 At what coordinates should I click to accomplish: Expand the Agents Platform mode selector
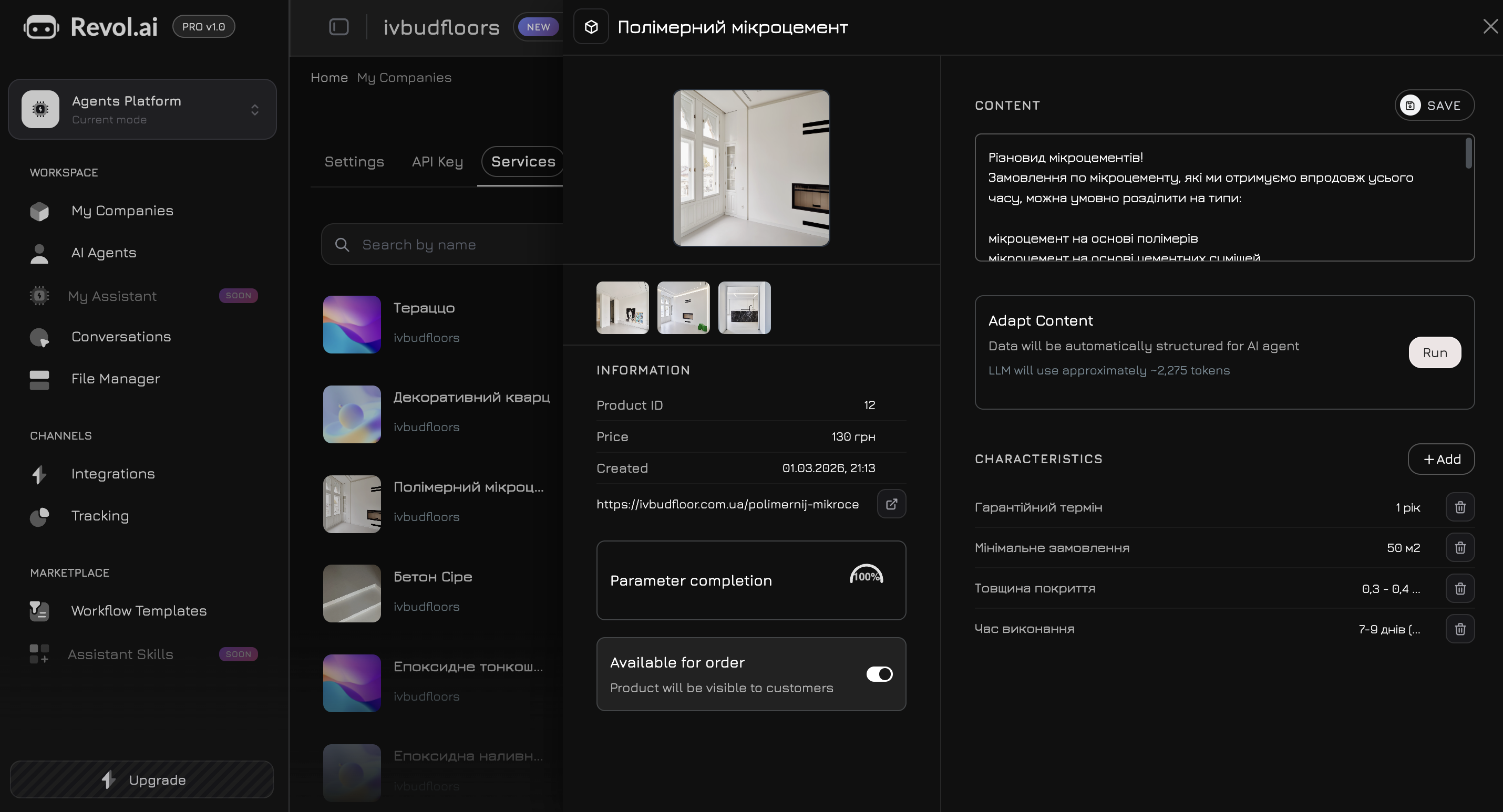pos(255,109)
